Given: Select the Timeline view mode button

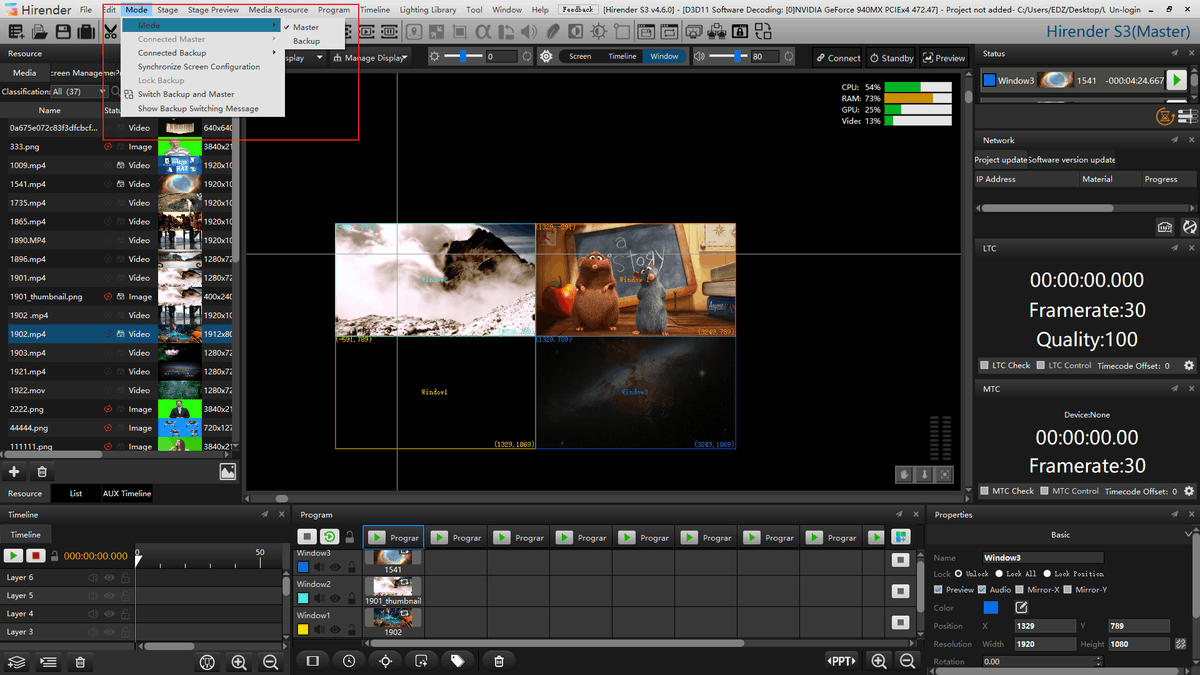Looking at the screenshot, I should [622, 57].
